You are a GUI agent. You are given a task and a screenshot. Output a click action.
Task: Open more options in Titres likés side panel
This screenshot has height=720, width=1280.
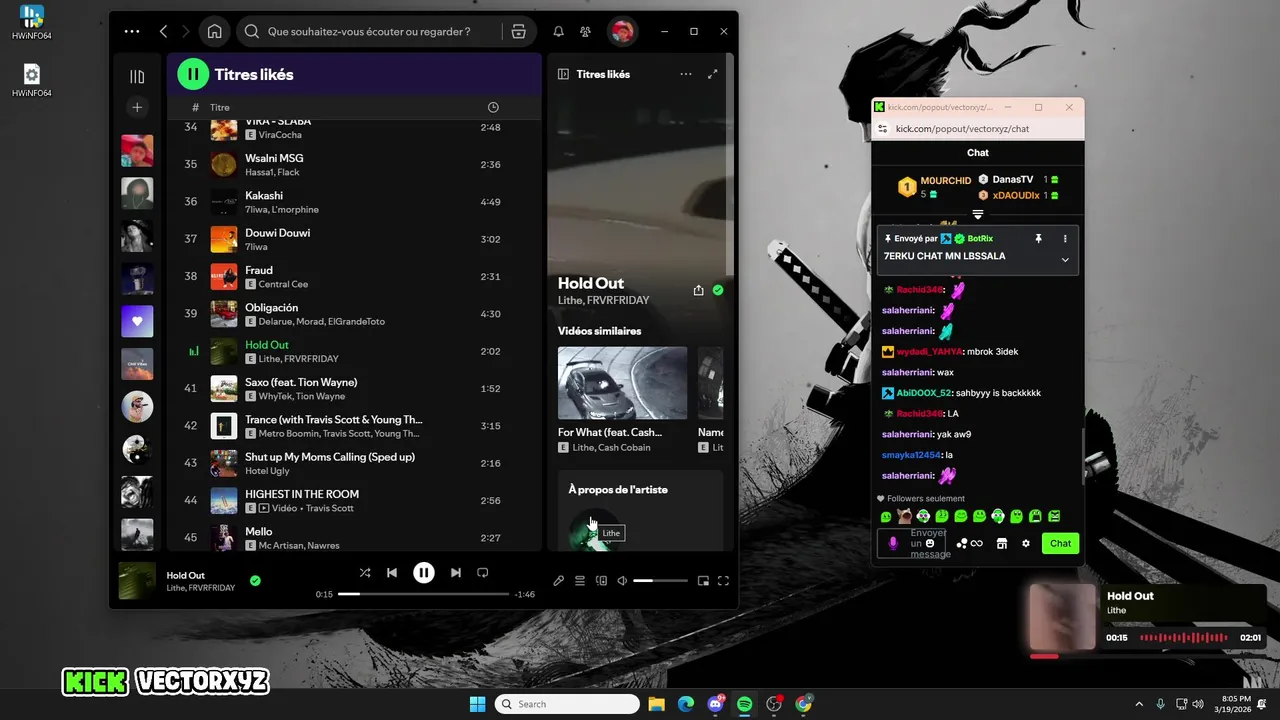pyautogui.click(x=685, y=74)
